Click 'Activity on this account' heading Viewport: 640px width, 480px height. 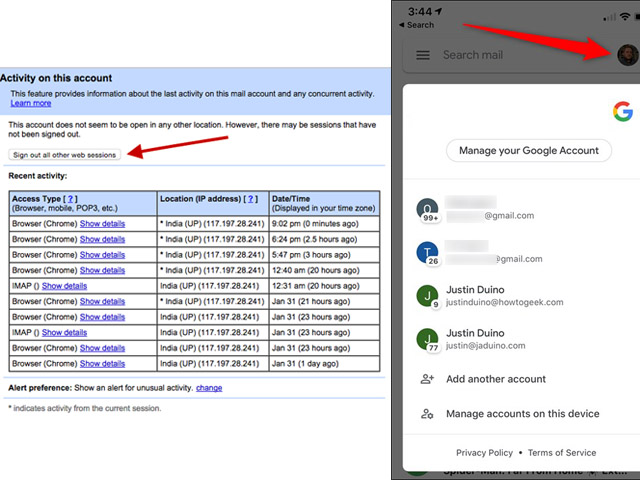pos(56,78)
